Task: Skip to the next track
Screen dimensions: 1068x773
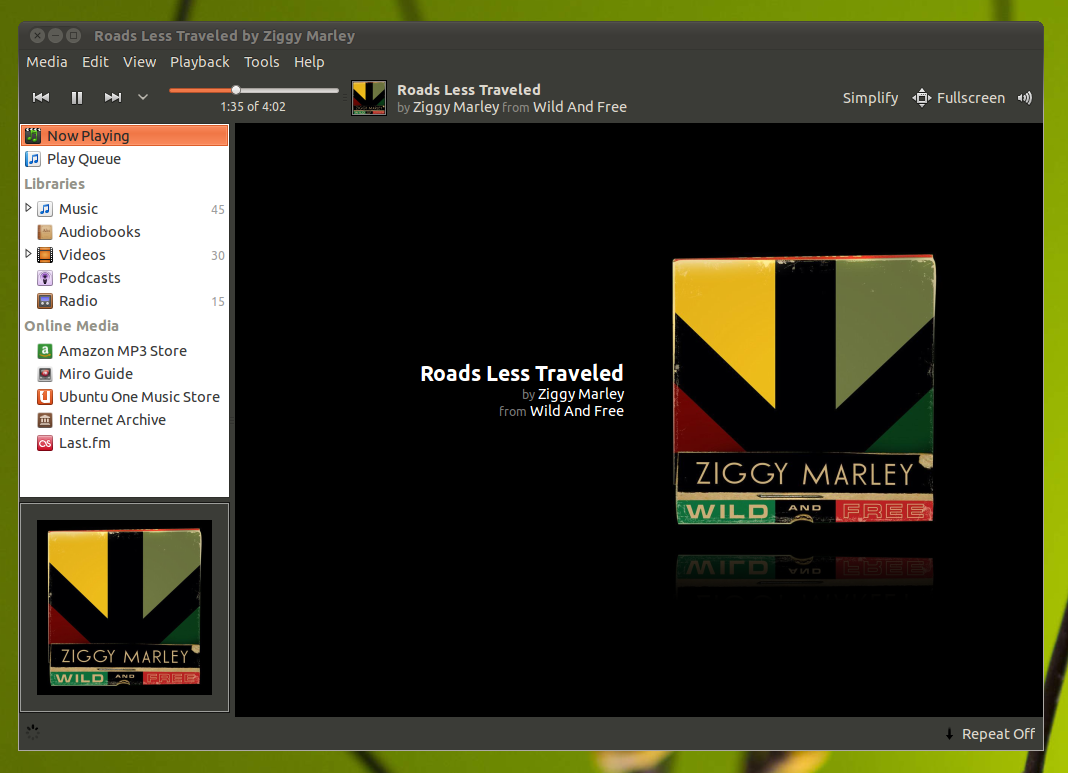Action: pyautogui.click(x=112, y=97)
